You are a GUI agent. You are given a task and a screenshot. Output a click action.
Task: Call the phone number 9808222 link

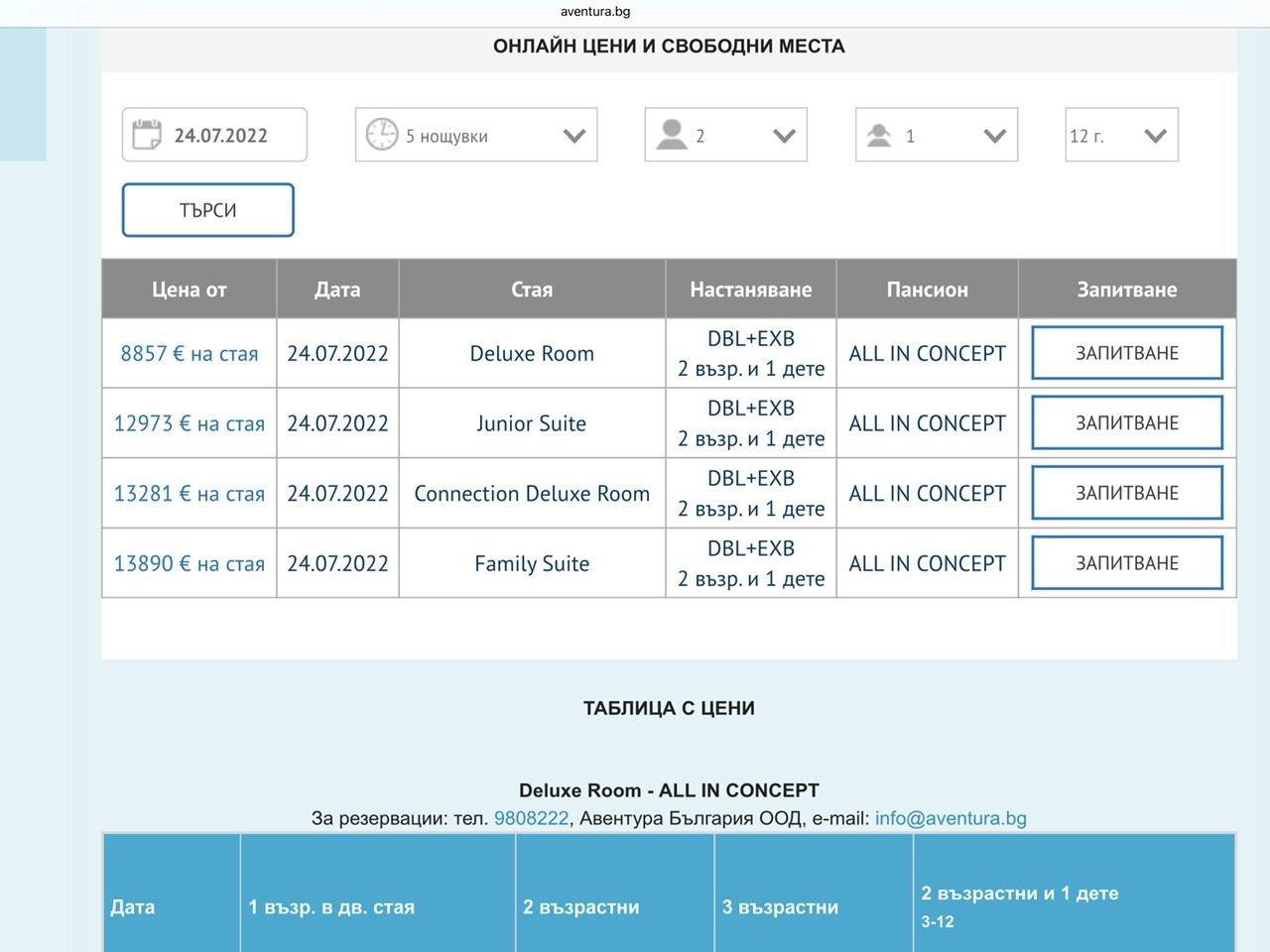[x=532, y=818]
